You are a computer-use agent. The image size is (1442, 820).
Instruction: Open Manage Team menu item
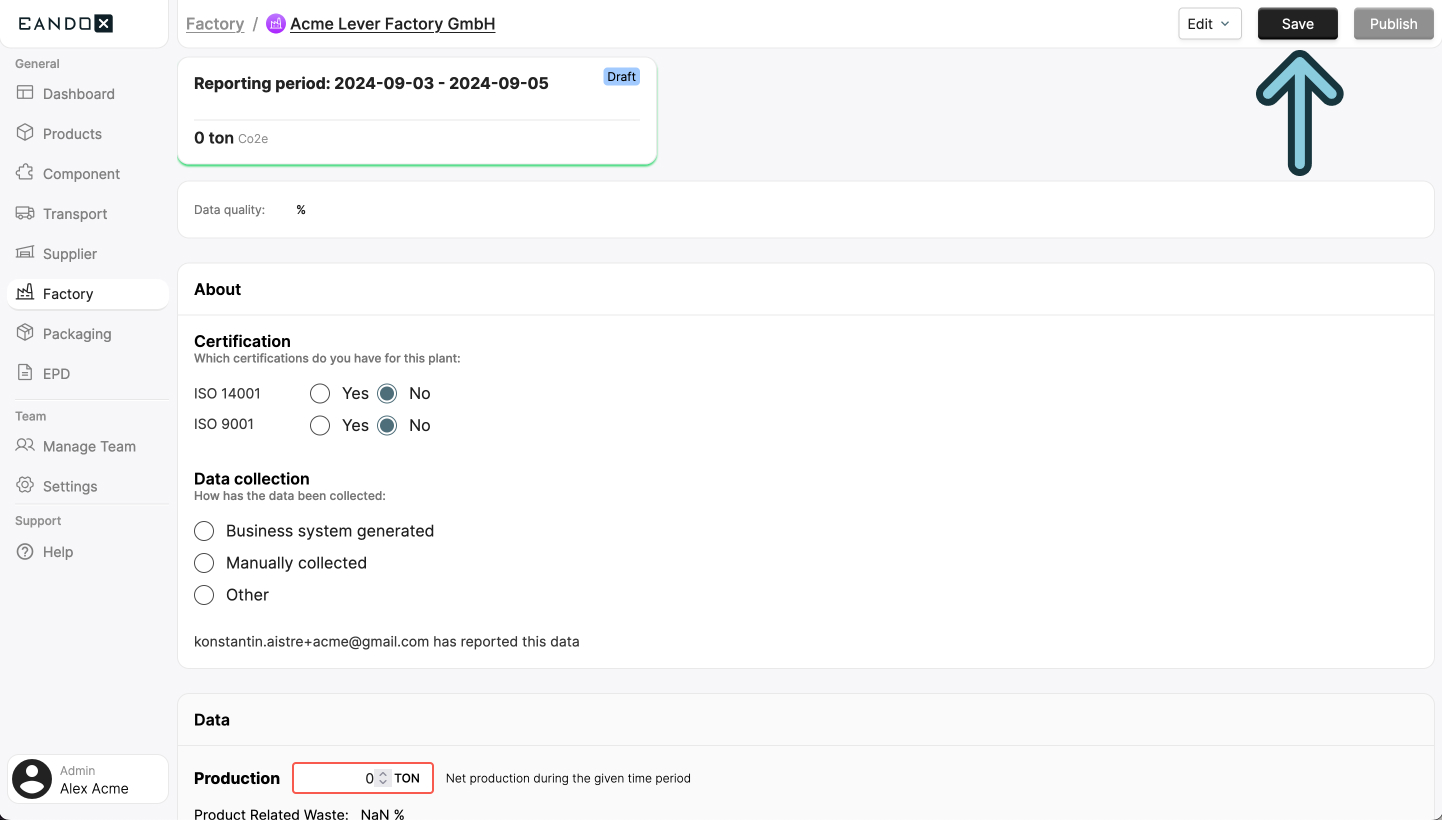[88, 446]
